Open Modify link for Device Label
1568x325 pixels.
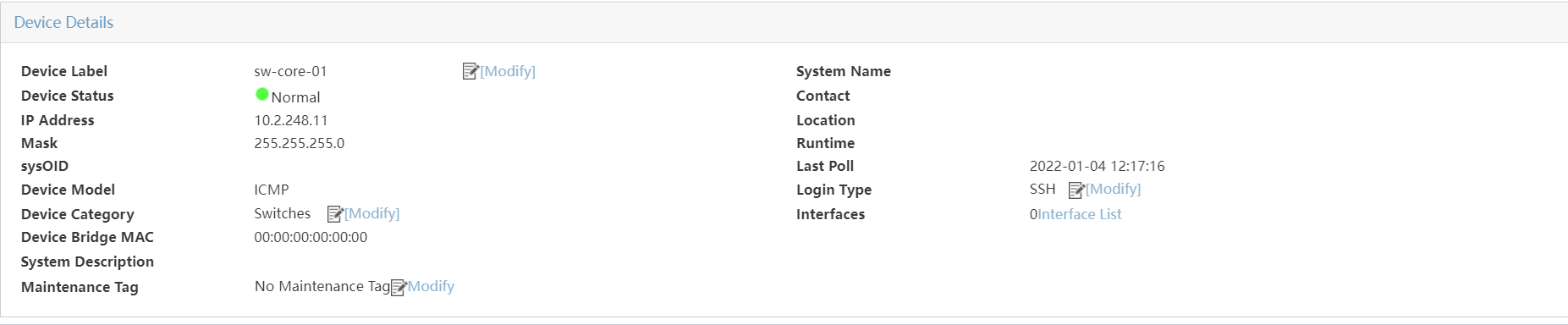[x=508, y=71]
